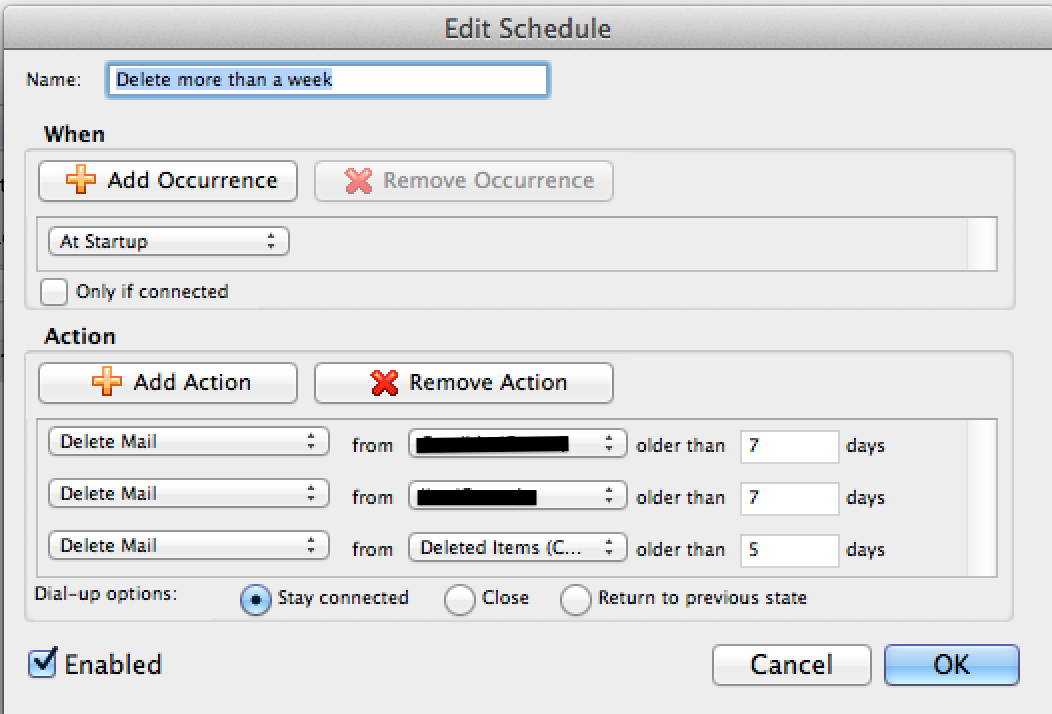Image resolution: width=1052 pixels, height=714 pixels.
Task: Click the action list scrollbar track
Action: (x=982, y=497)
